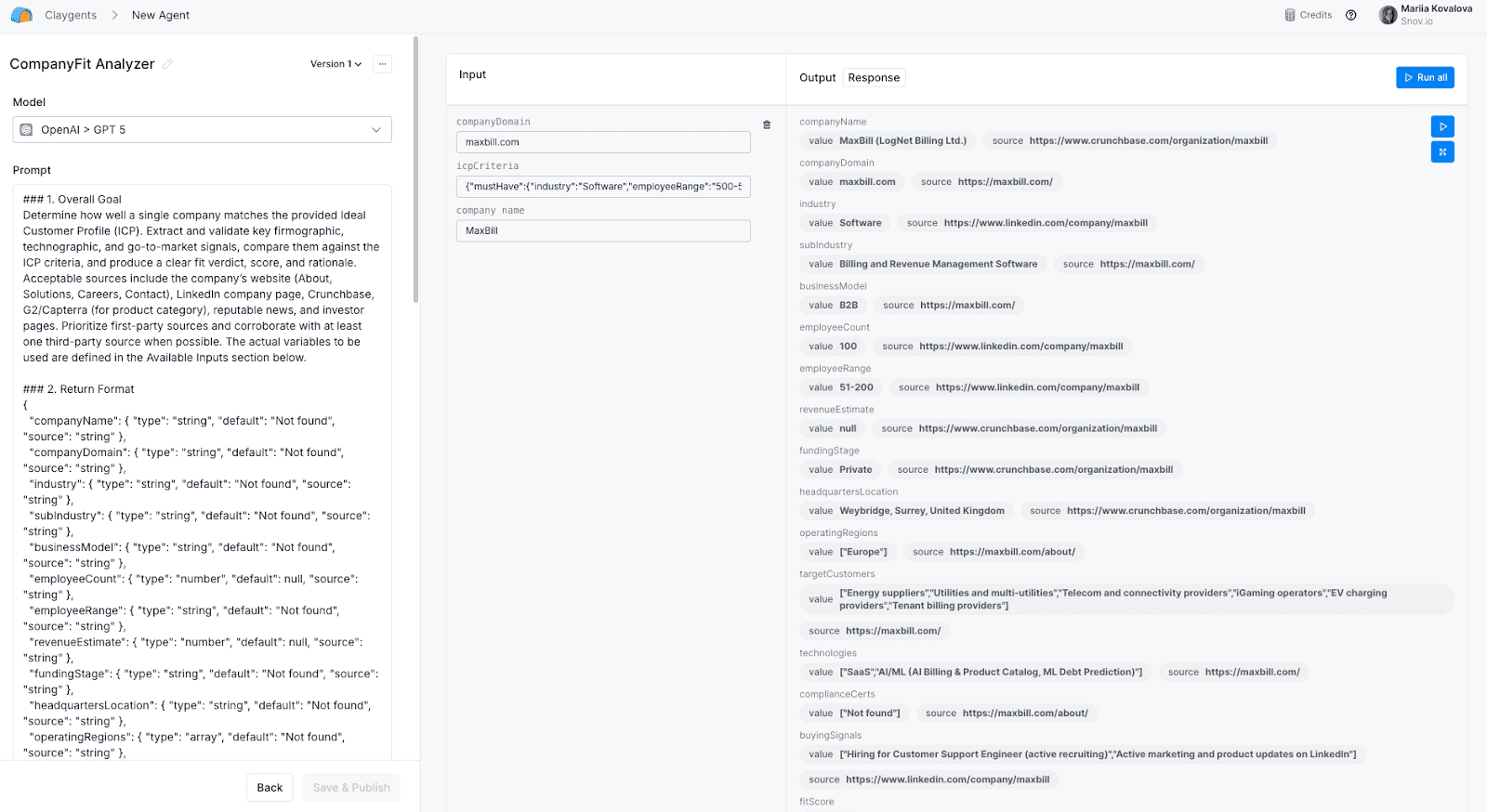Delete the companyDomain input with the trash icon

(x=767, y=124)
